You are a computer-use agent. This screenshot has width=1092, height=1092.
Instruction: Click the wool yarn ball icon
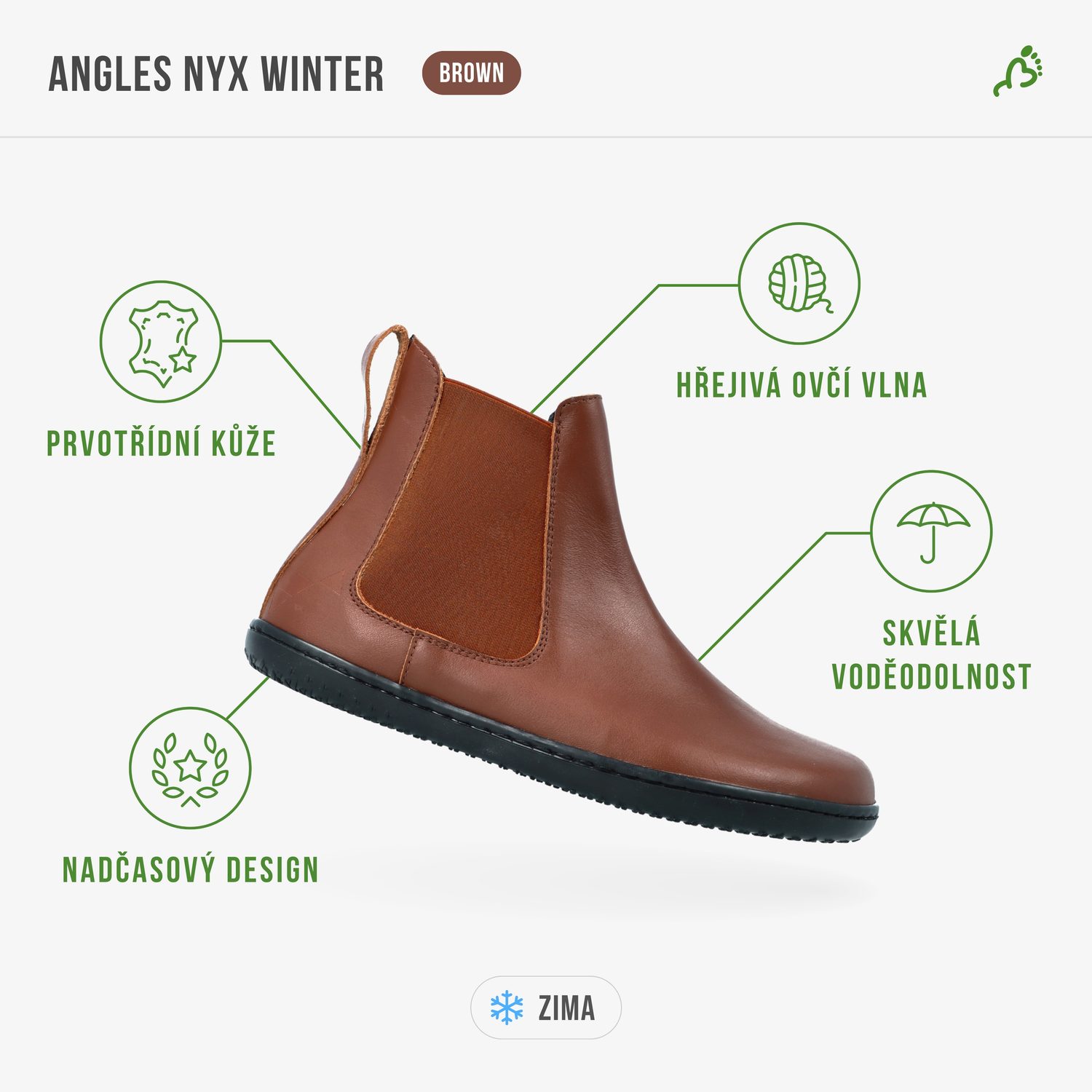[799, 283]
